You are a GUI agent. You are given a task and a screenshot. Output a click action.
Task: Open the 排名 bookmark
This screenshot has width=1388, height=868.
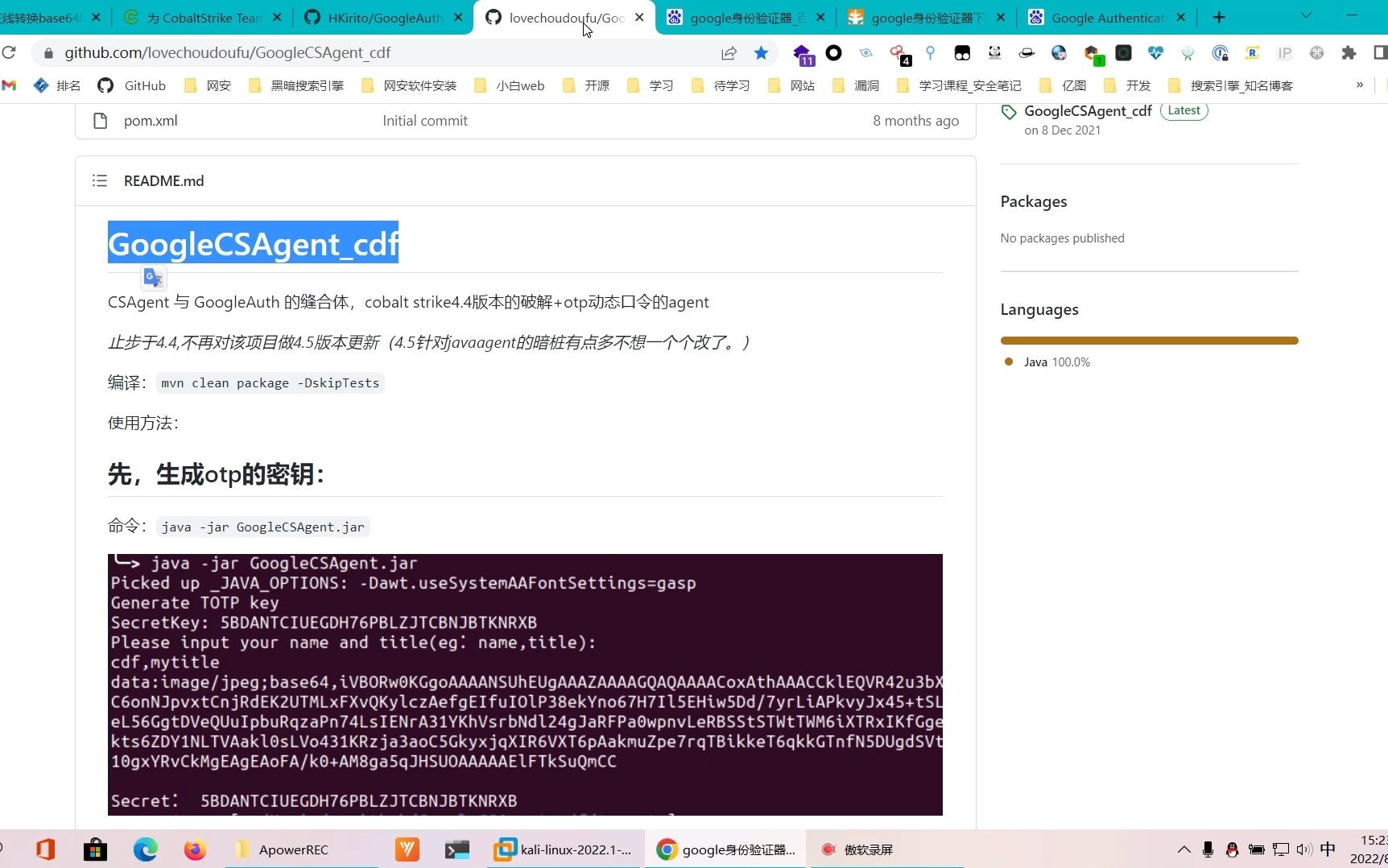tap(57, 85)
